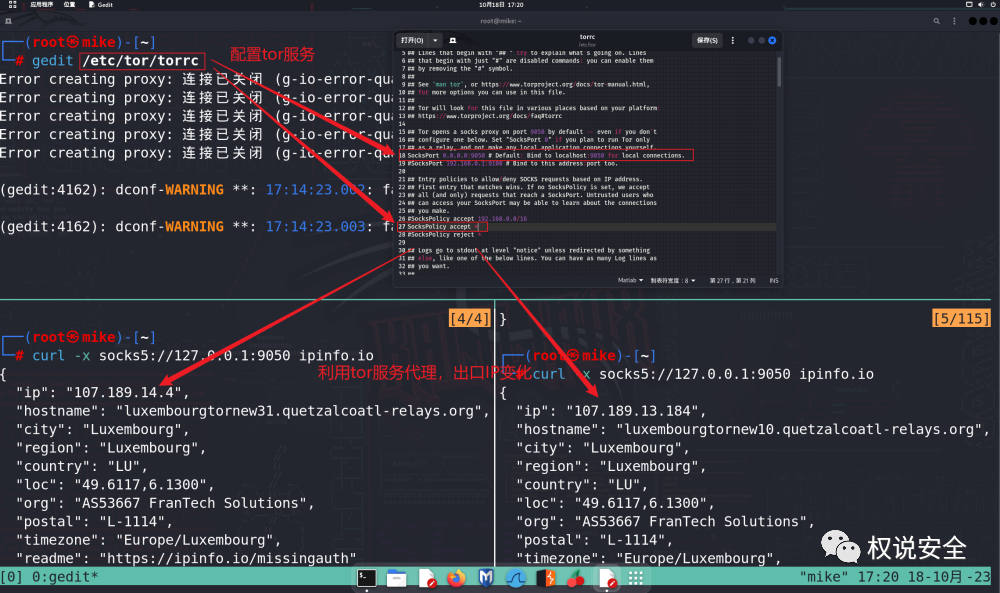Click search icon in terminal title bar
1000x593 pixels.
click(937, 21)
